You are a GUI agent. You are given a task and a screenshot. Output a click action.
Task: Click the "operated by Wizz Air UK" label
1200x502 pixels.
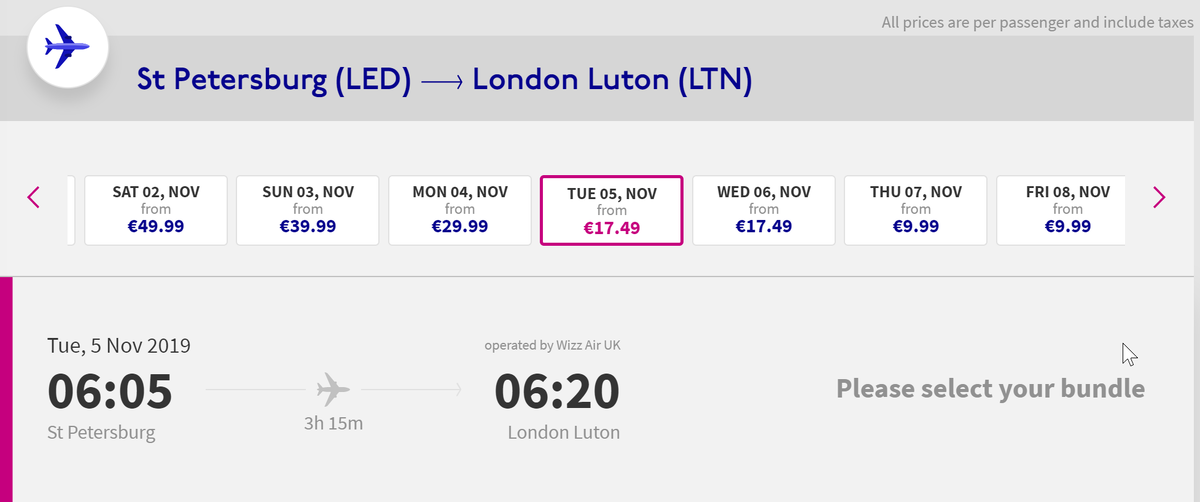(x=559, y=346)
